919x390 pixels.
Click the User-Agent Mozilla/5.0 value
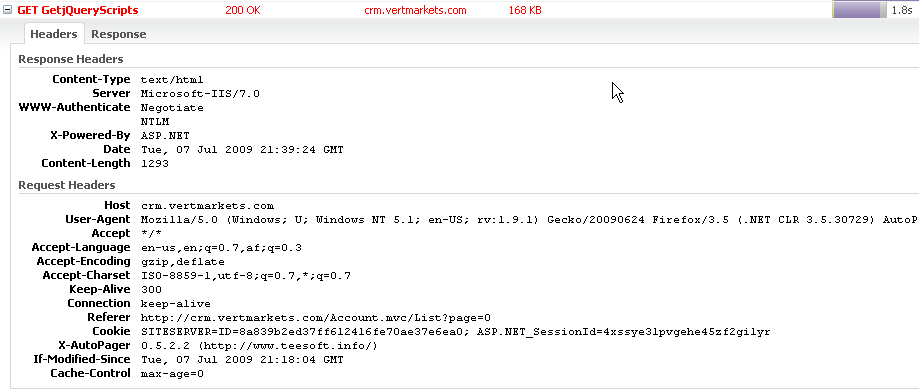click(x=529, y=219)
